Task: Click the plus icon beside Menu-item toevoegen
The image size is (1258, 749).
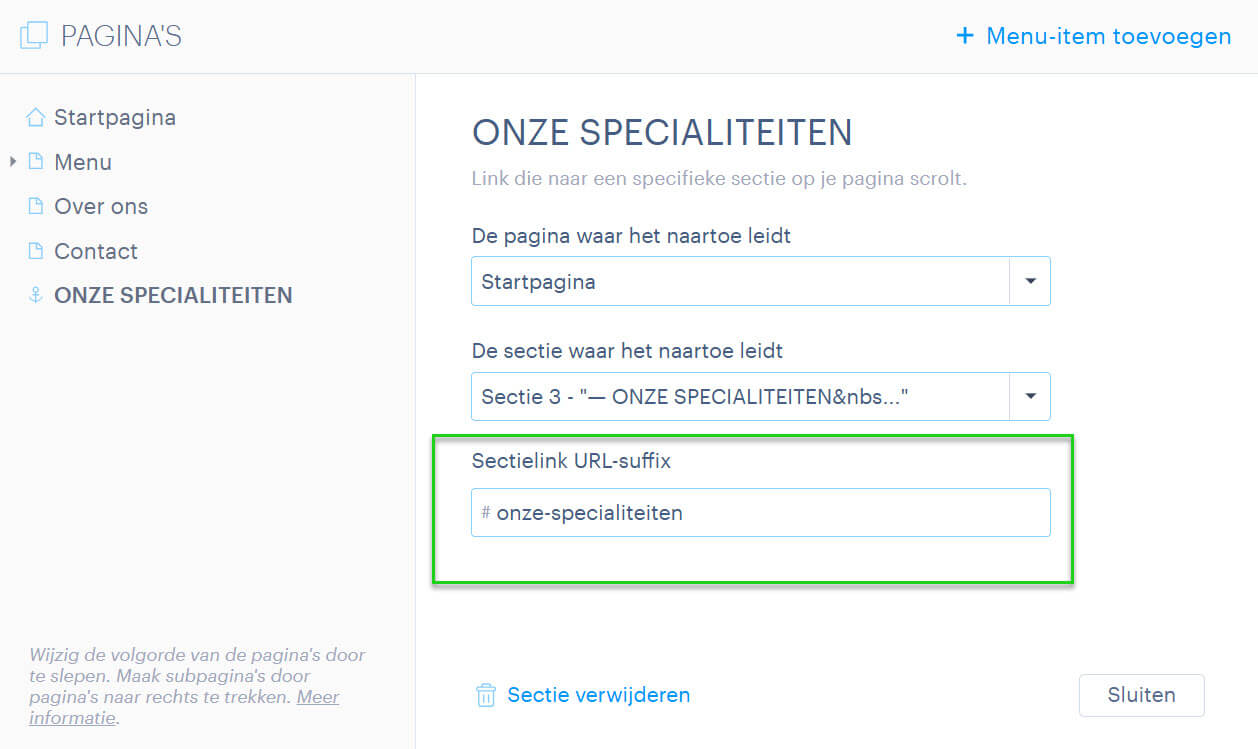Action: [x=965, y=36]
